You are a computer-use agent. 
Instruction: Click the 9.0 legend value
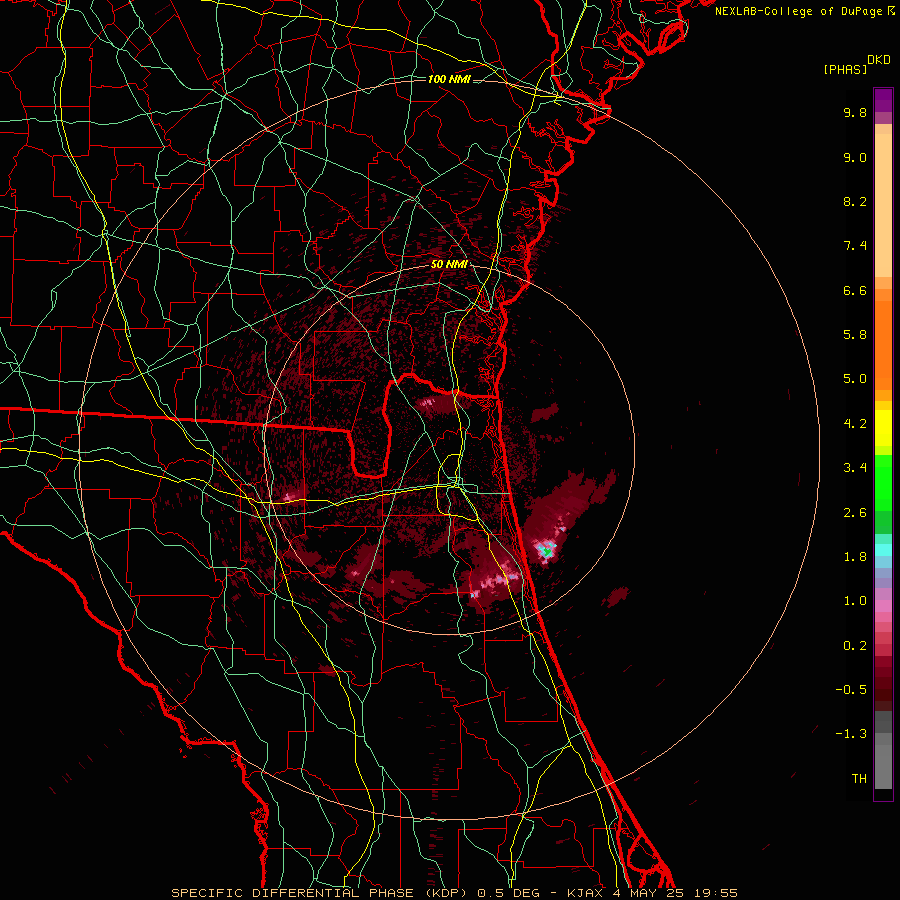[855, 157]
